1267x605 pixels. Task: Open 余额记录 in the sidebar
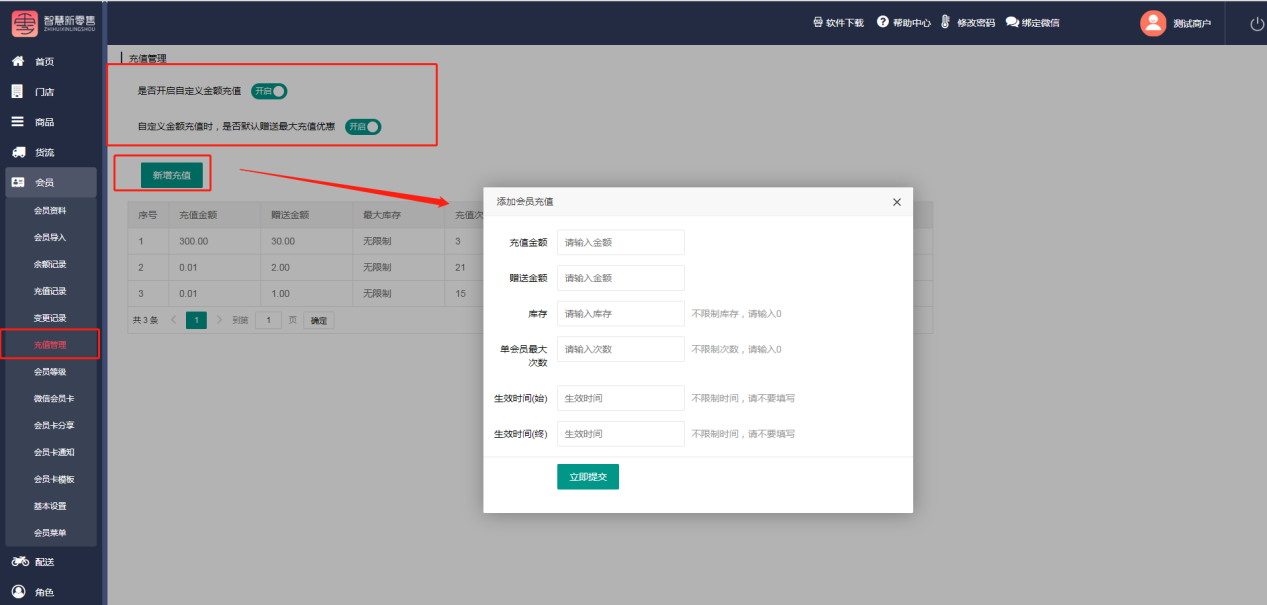pos(50,264)
